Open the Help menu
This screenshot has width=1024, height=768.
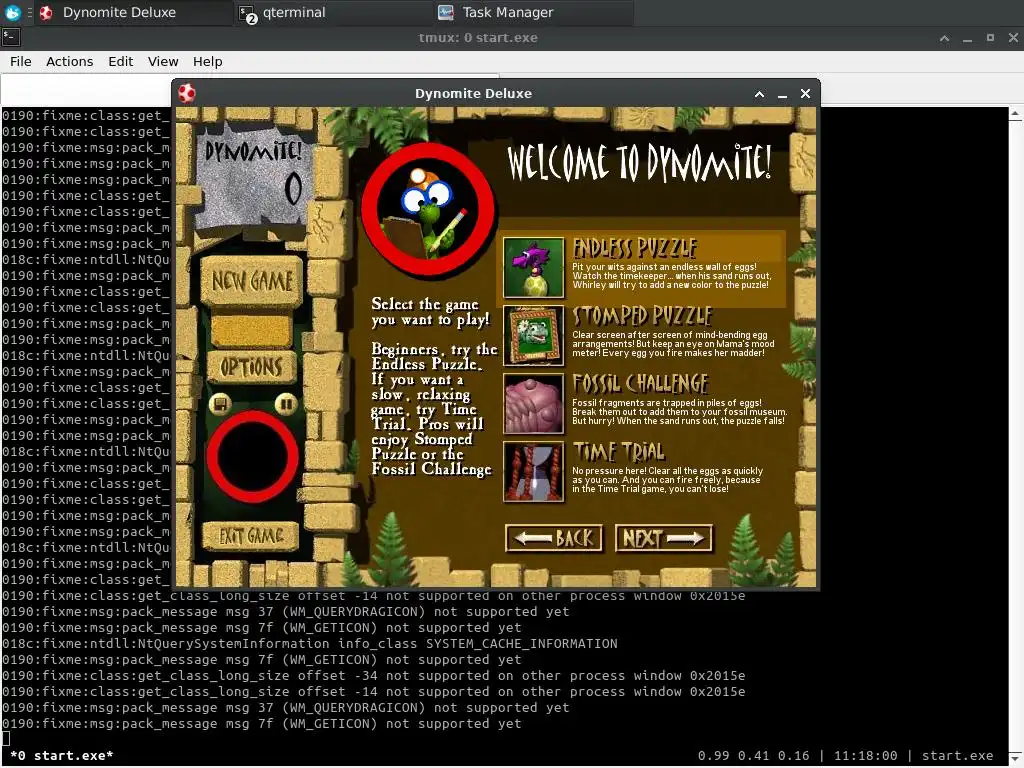point(208,61)
